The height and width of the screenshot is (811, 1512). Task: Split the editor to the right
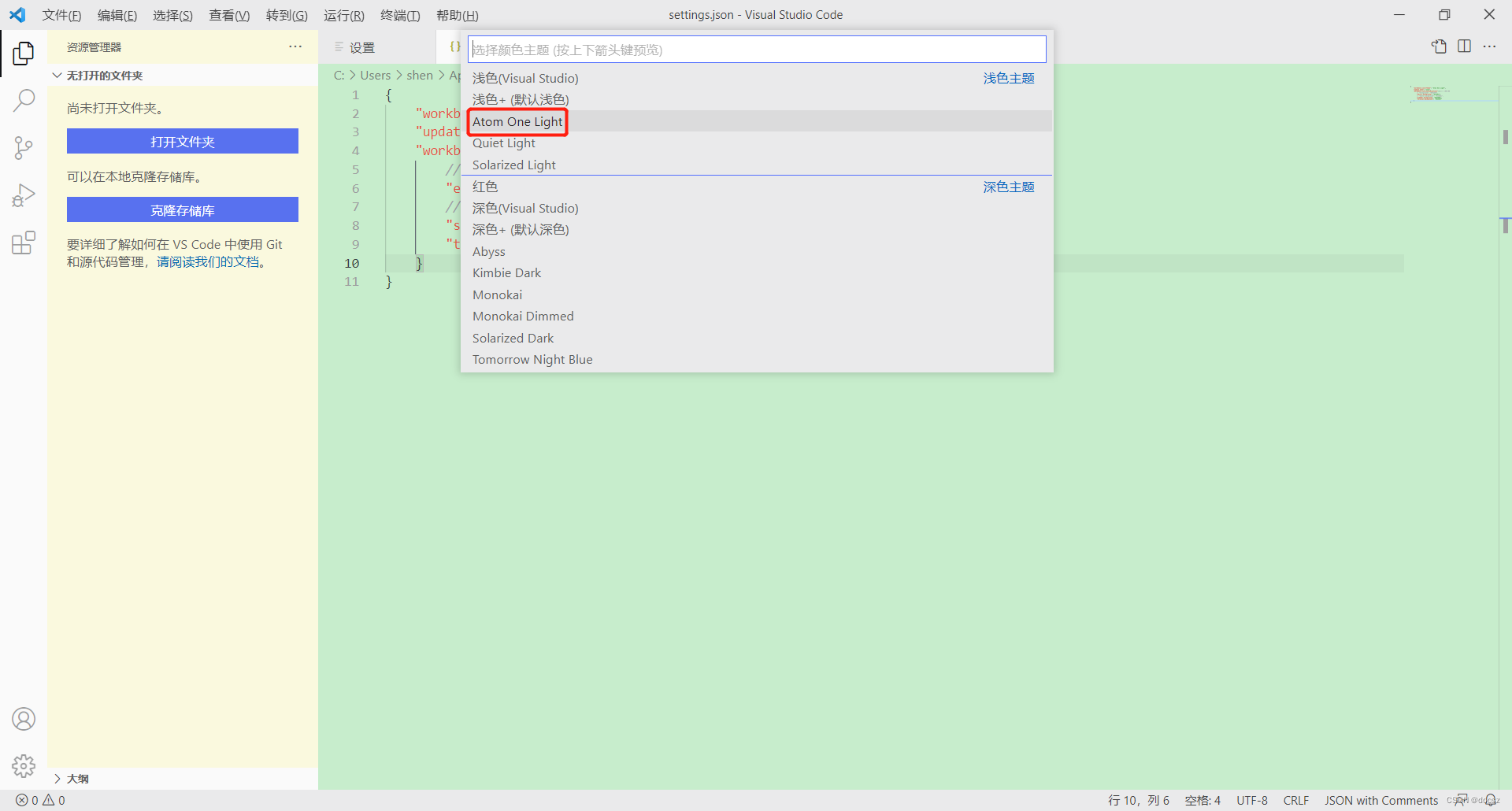(x=1465, y=46)
